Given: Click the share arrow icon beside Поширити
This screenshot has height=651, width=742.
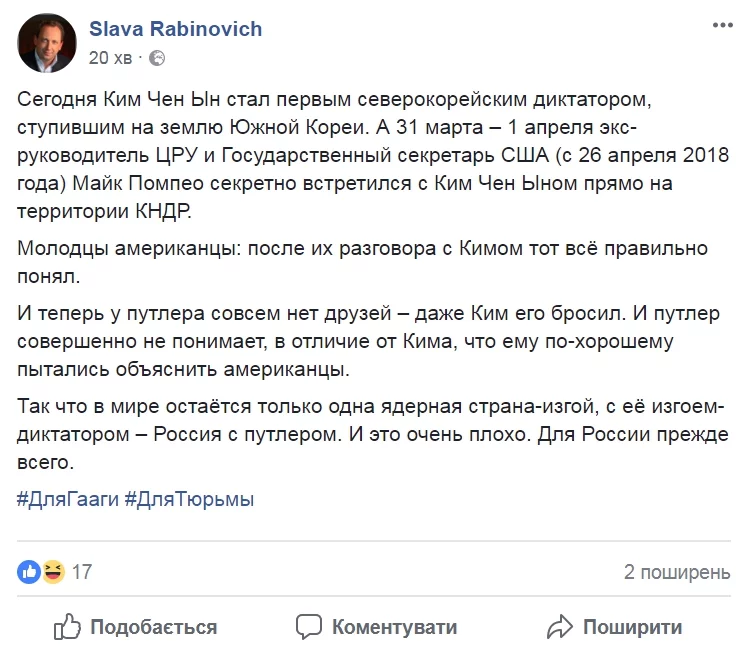Looking at the screenshot, I should (559, 628).
